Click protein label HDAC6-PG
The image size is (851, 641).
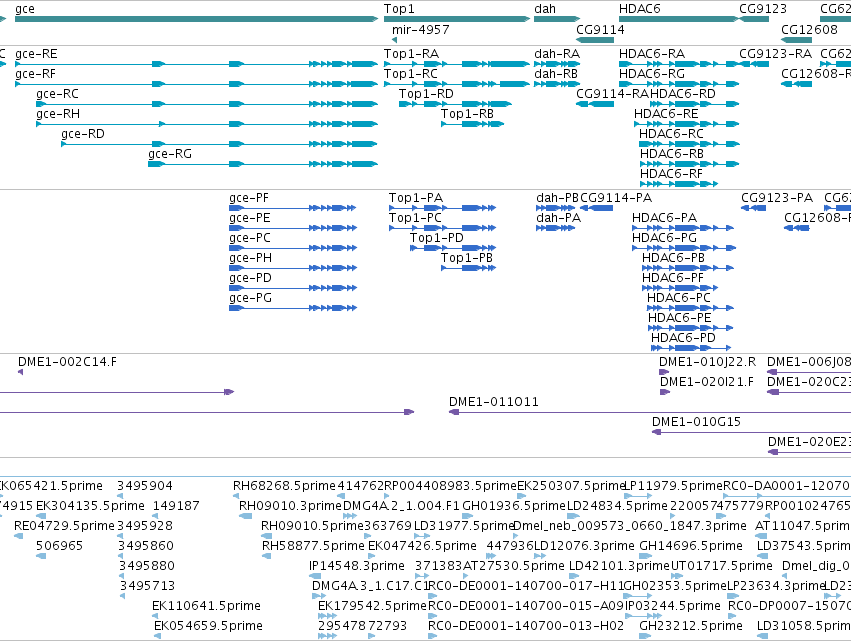(664, 238)
